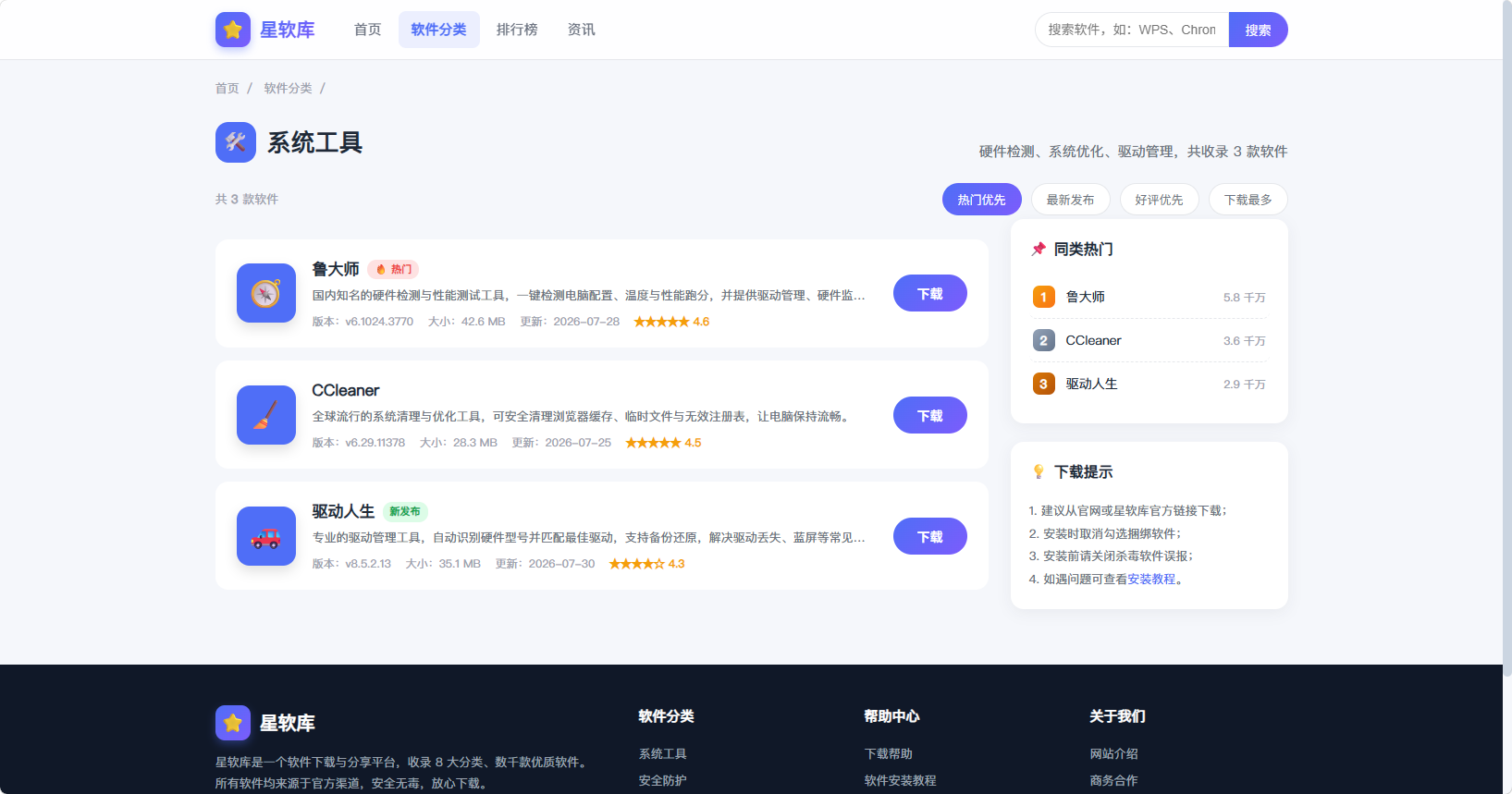
Task: Focus the software search input field
Action: point(1132,30)
